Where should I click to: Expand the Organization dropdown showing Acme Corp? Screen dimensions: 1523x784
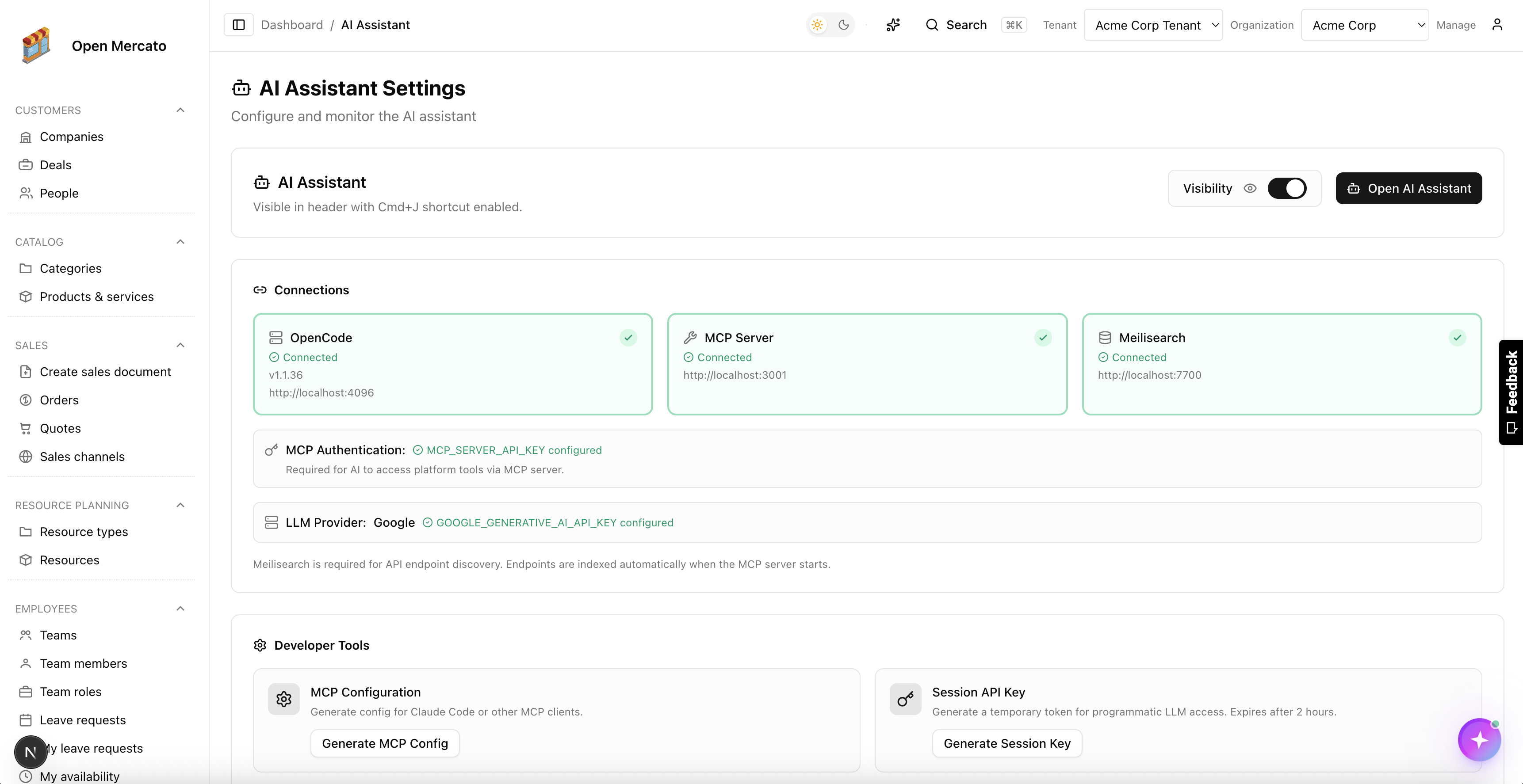(1365, 24)
